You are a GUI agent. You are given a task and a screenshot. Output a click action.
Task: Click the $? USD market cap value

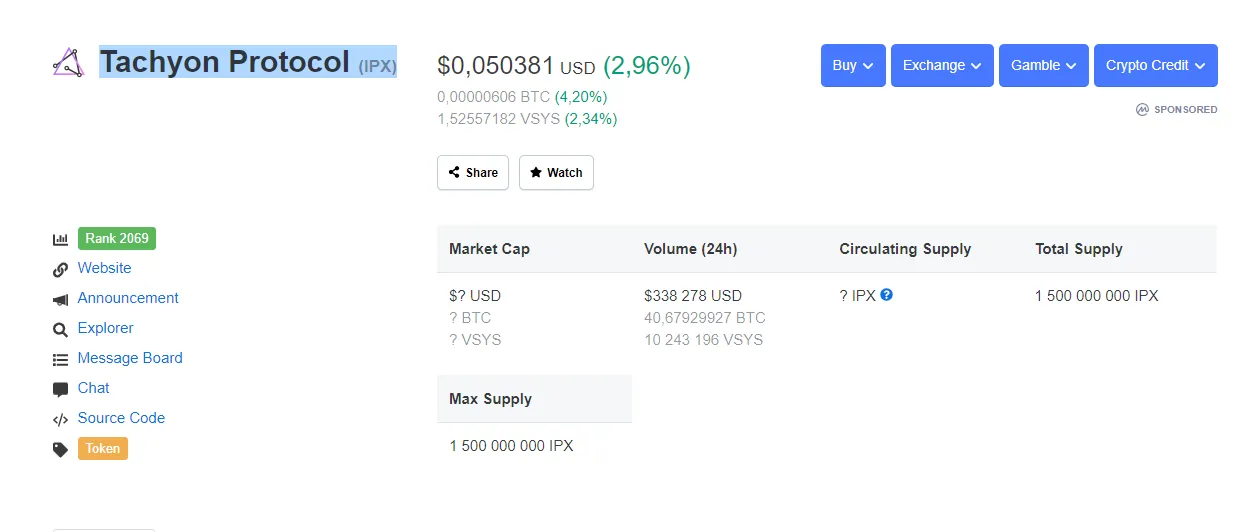[x=475, y=296]
